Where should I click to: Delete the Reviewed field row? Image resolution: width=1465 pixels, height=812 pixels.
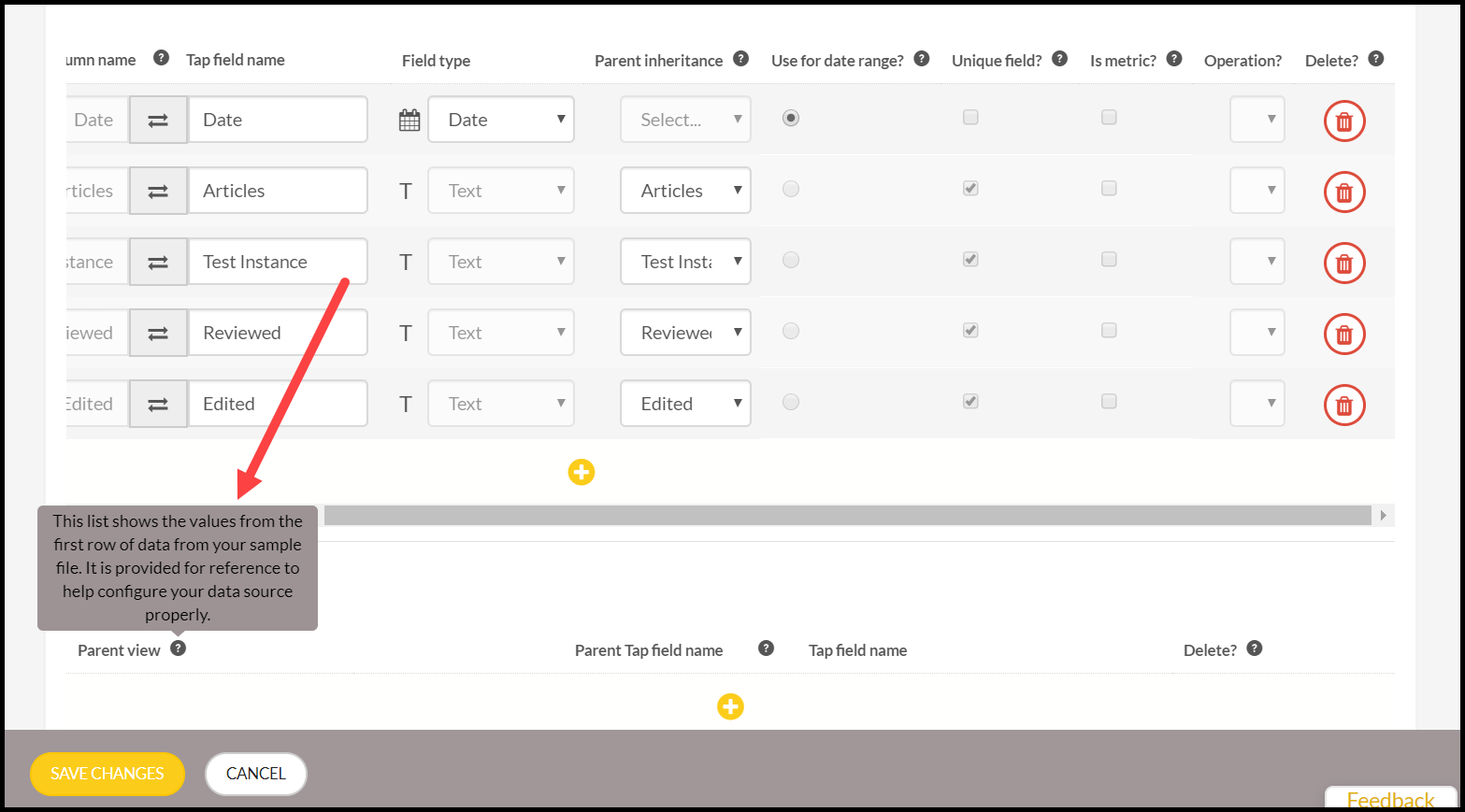(1344, 334)
